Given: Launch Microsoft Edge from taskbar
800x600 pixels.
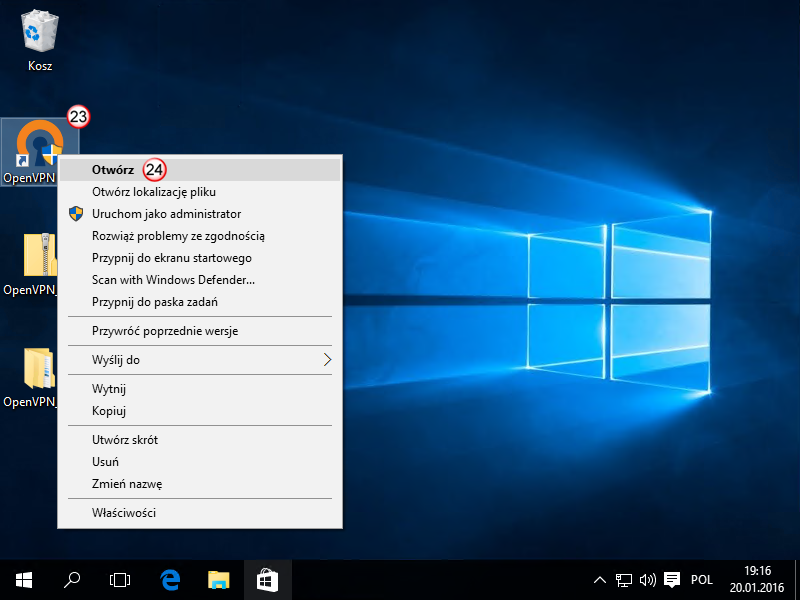Looking at the screenshot, I should [170, 580].
